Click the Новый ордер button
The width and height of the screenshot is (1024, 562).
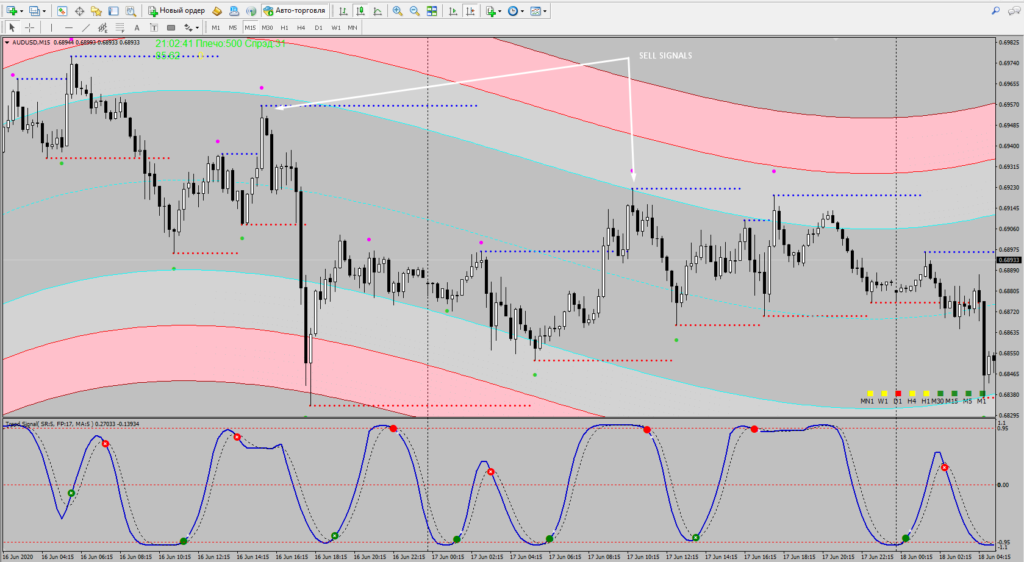[x=176, y=11]
